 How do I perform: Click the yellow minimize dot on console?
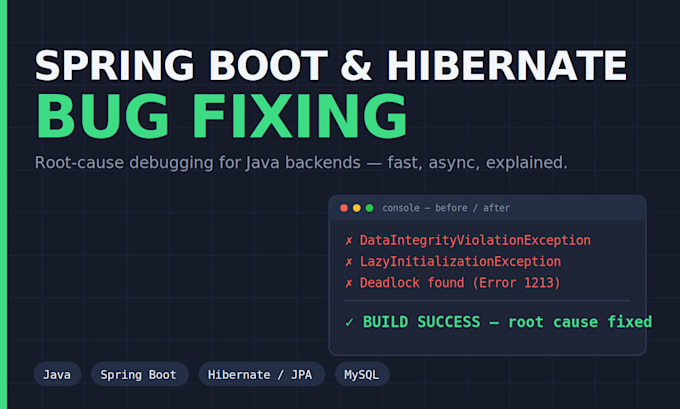tap(357, 208)
